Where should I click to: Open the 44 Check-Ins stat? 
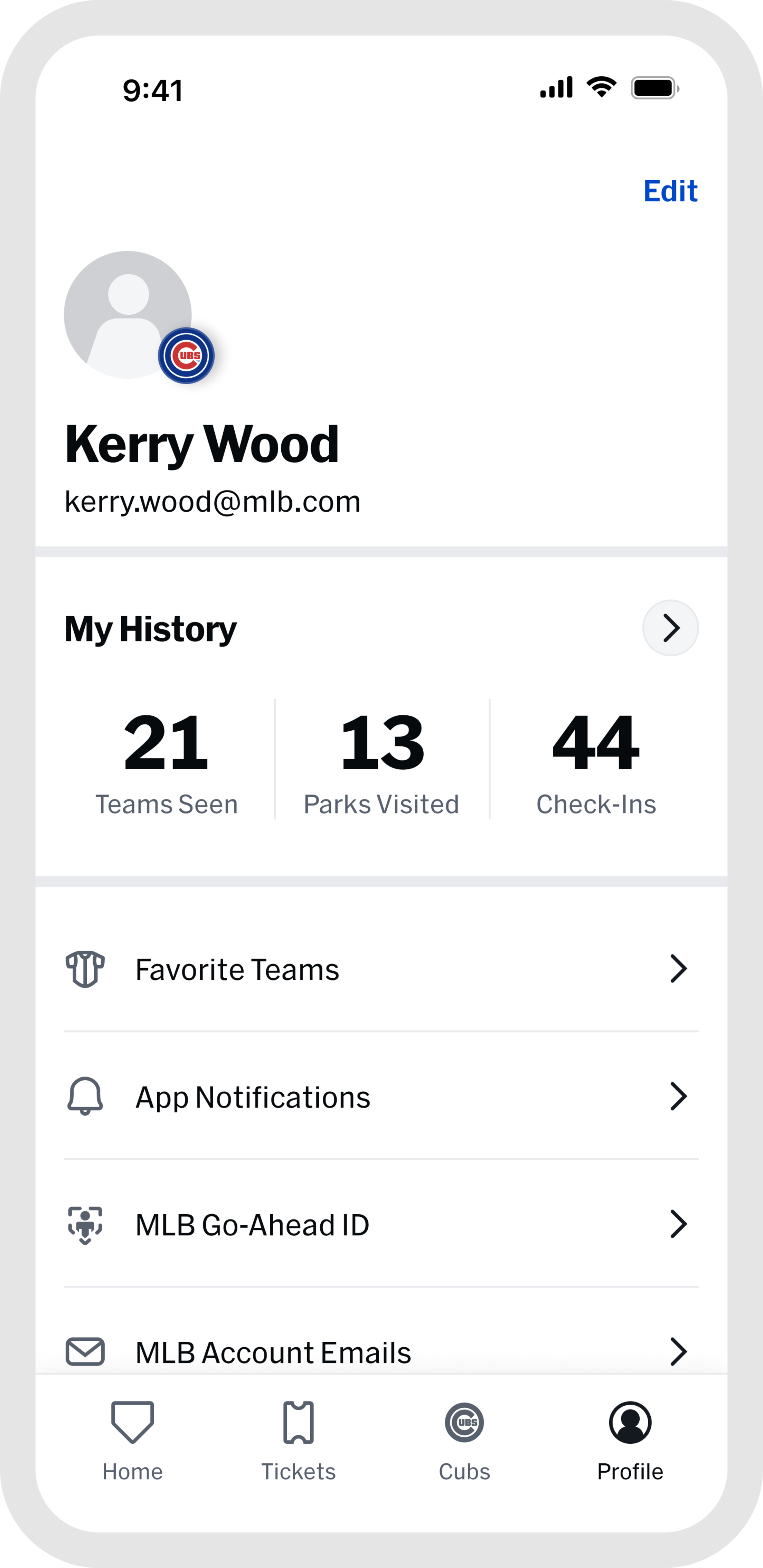click(x=596, y=761)
